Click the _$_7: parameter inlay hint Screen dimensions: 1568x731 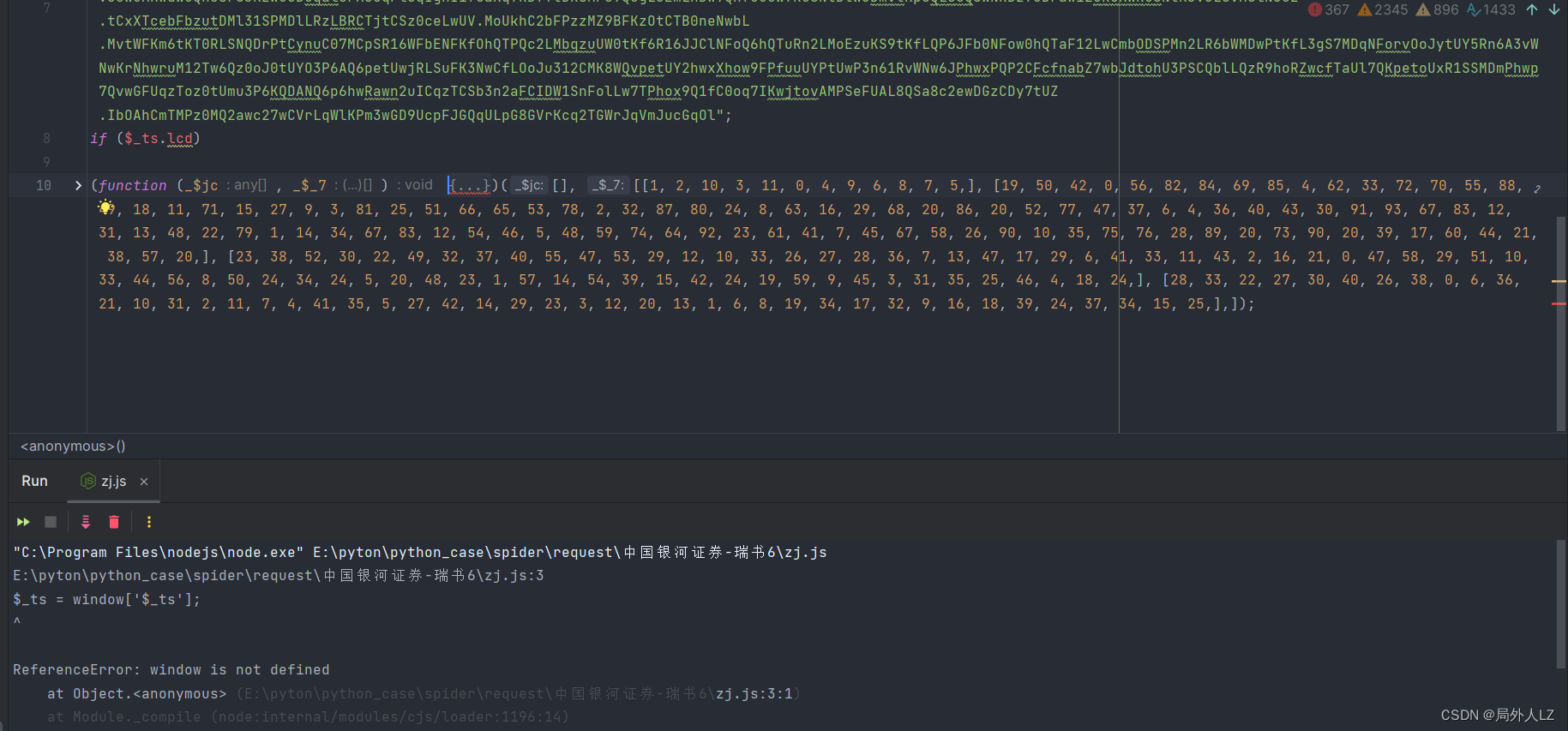[609, 185]
